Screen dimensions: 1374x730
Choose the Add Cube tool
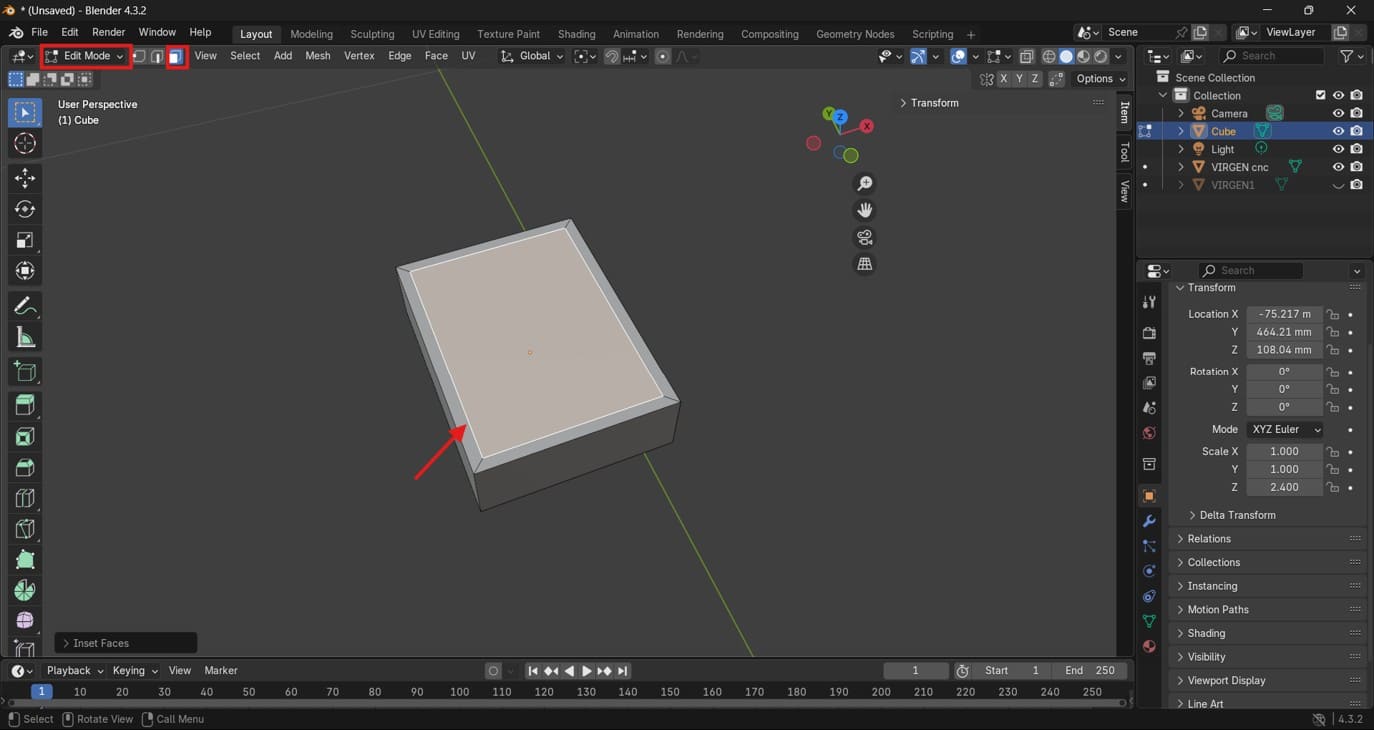(25, 372)
